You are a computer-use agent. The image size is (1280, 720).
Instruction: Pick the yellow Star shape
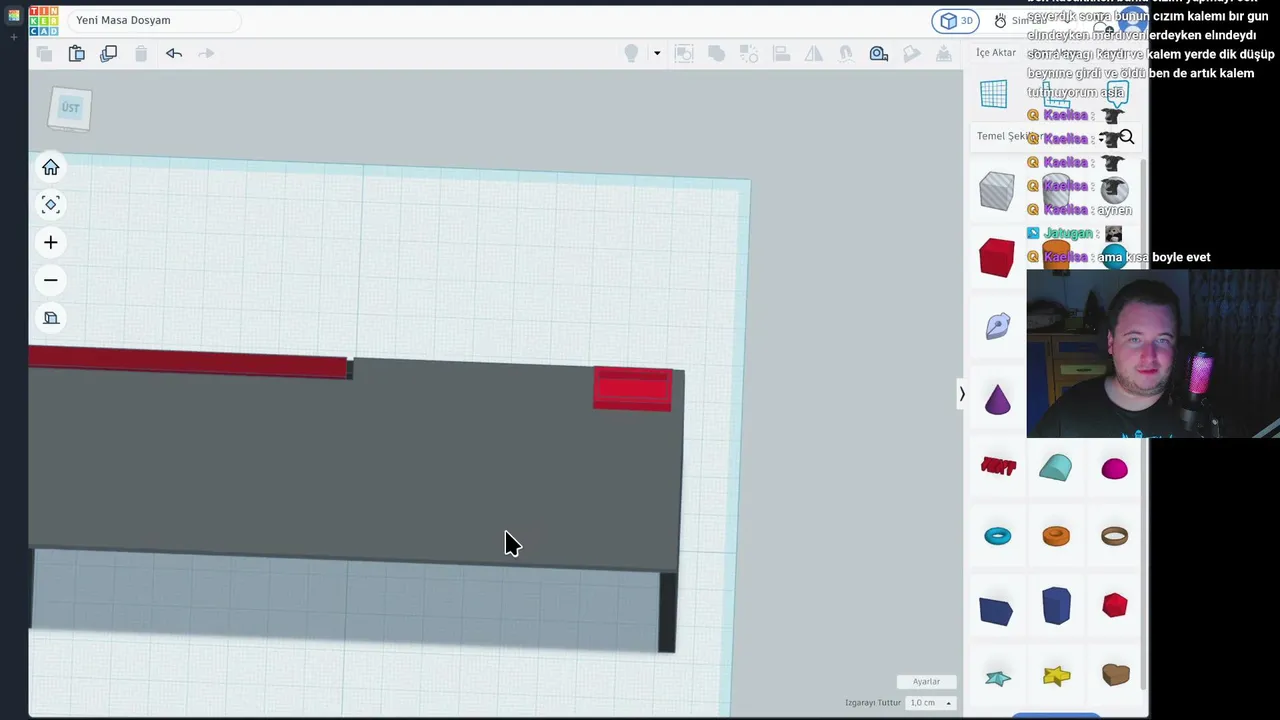point(1056,677)
